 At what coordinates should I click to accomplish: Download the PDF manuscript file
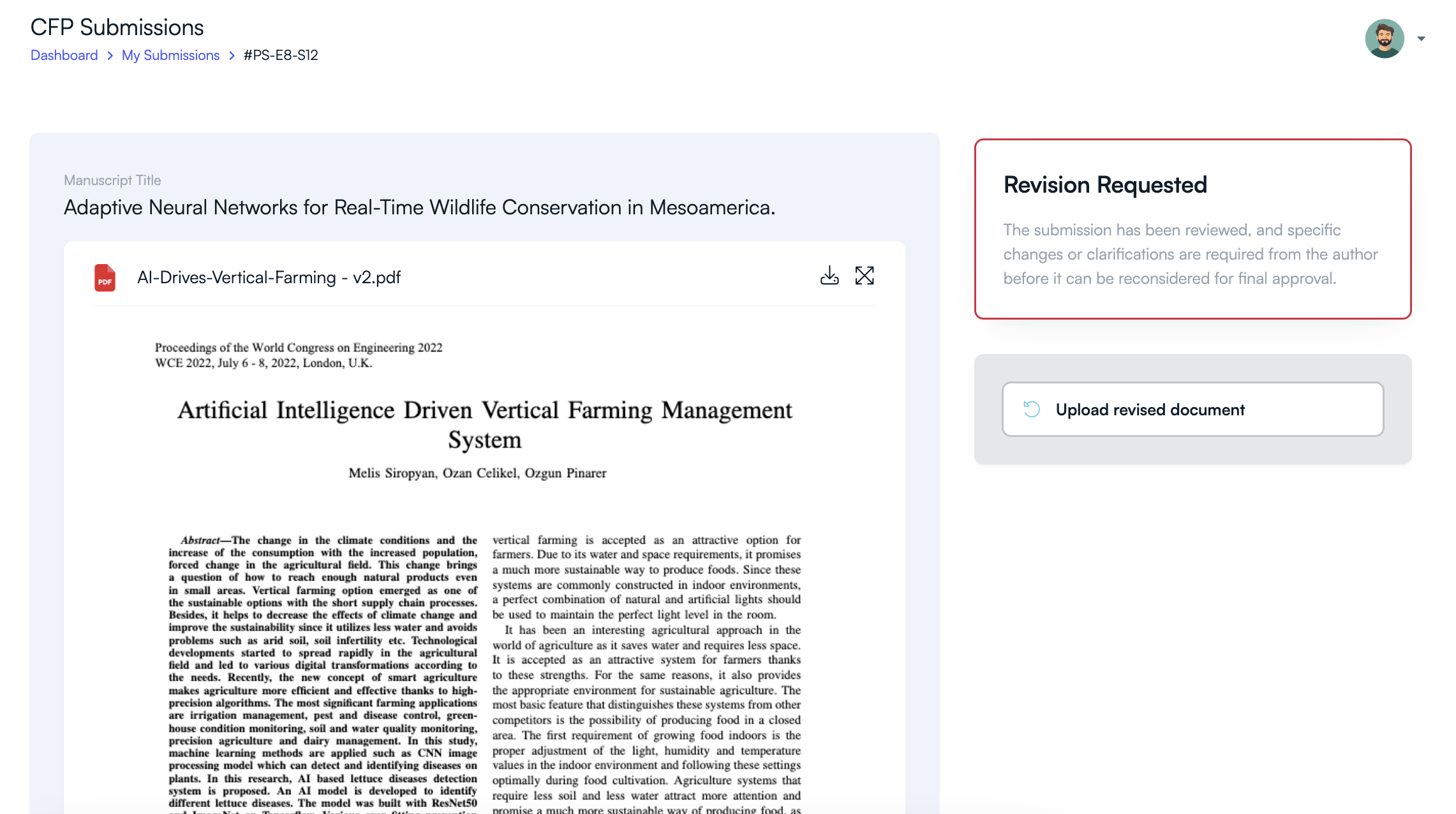(x=829, y=276)
